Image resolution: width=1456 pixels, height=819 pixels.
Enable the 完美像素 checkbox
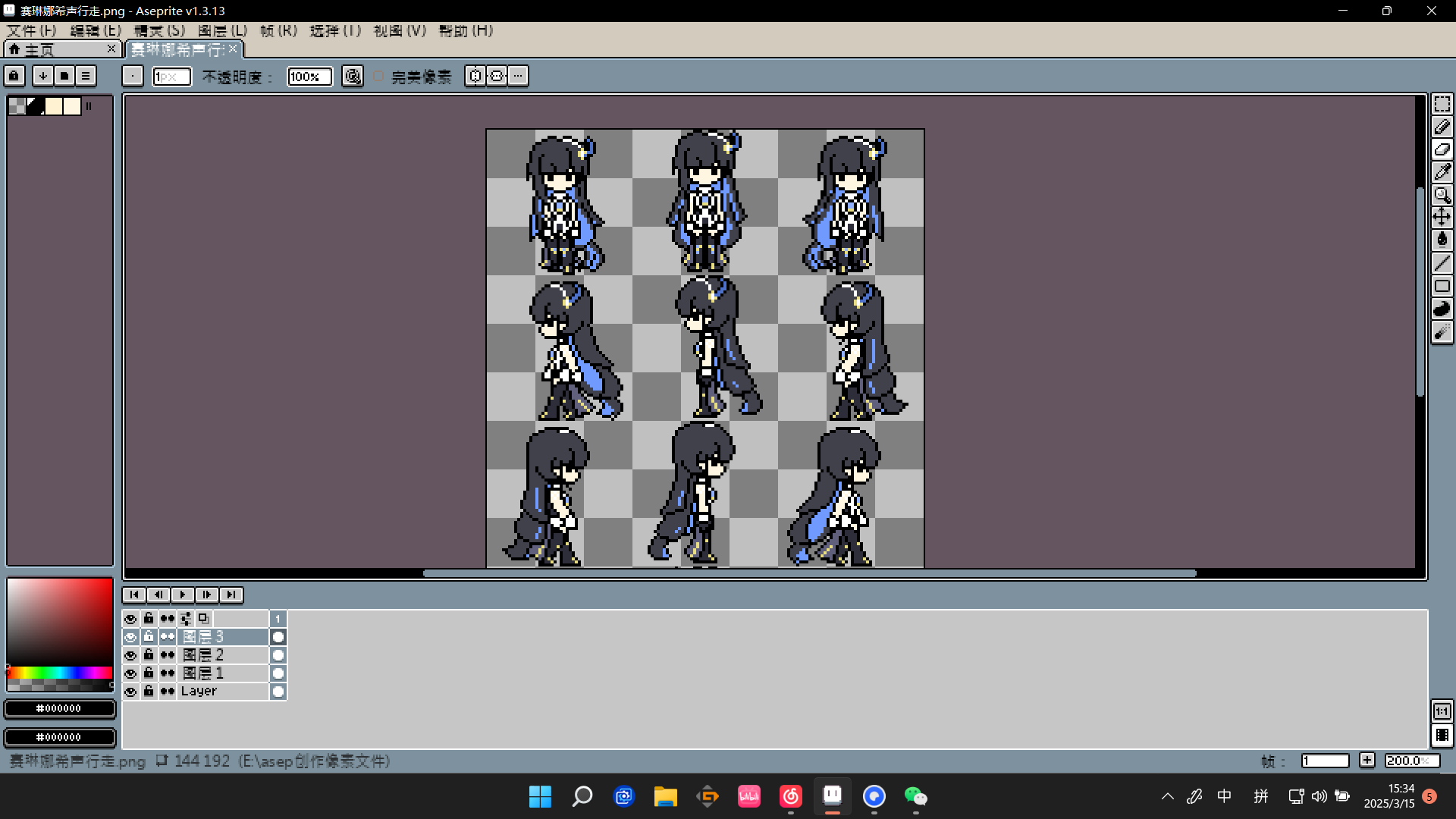[378, 77]
